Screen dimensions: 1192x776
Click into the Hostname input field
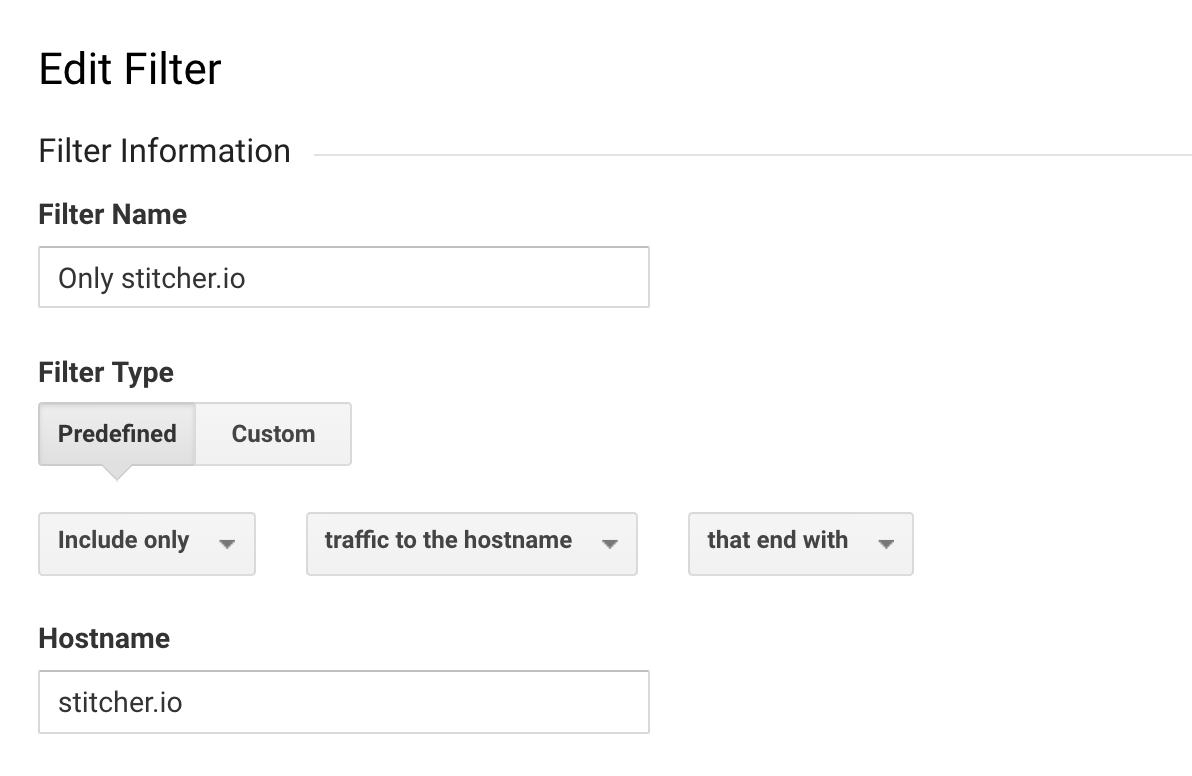coord(343,702)
